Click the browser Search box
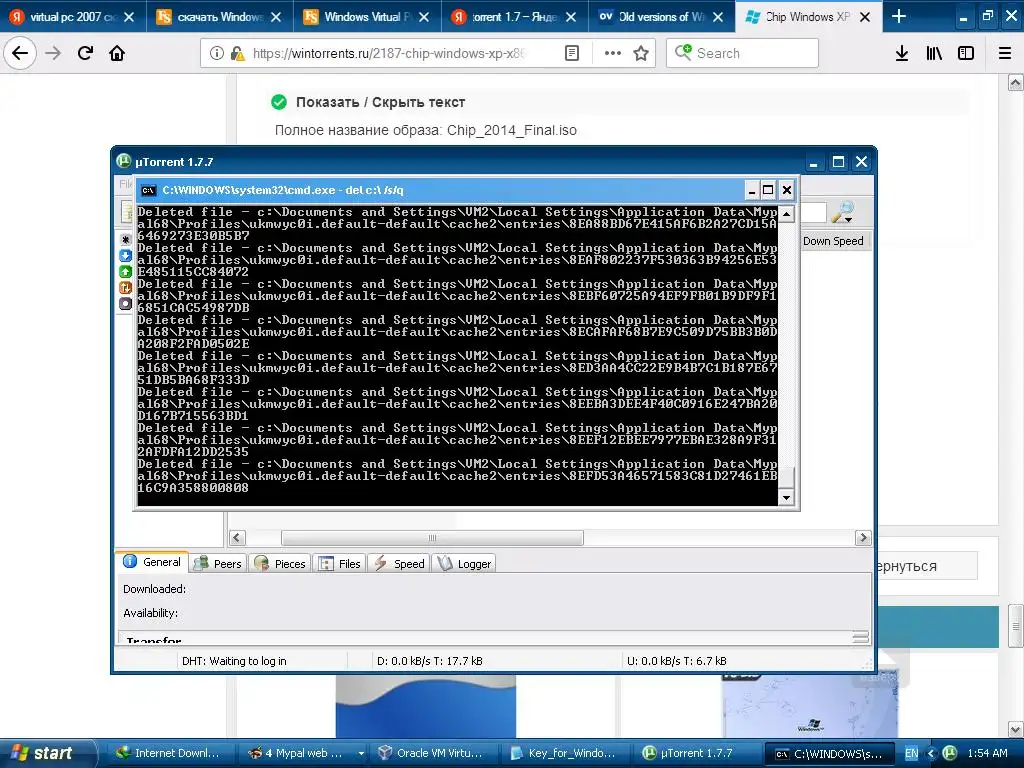This screenshot has height=768, width=1024. coord(742,53)
